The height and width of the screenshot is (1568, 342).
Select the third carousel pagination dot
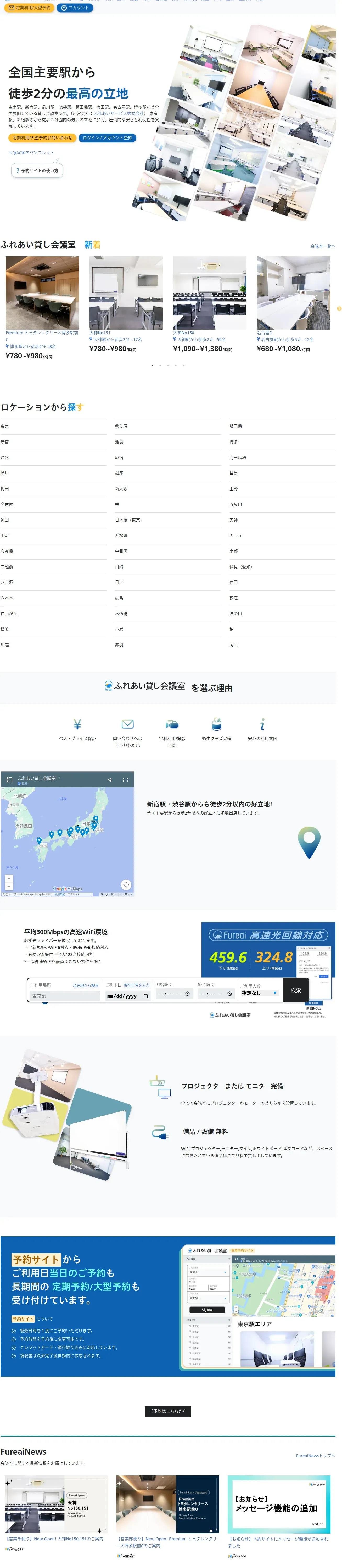click(x=168, y=365)
